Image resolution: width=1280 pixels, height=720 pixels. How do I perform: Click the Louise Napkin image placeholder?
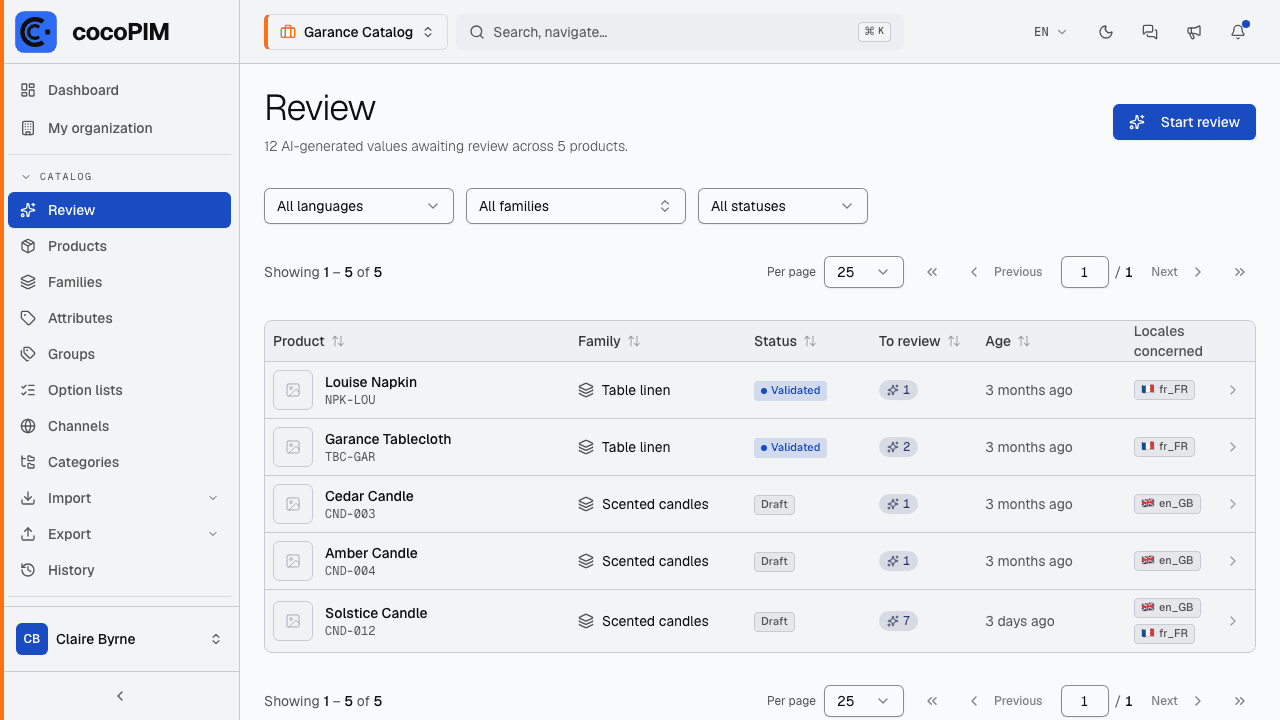tap(293, 390)
